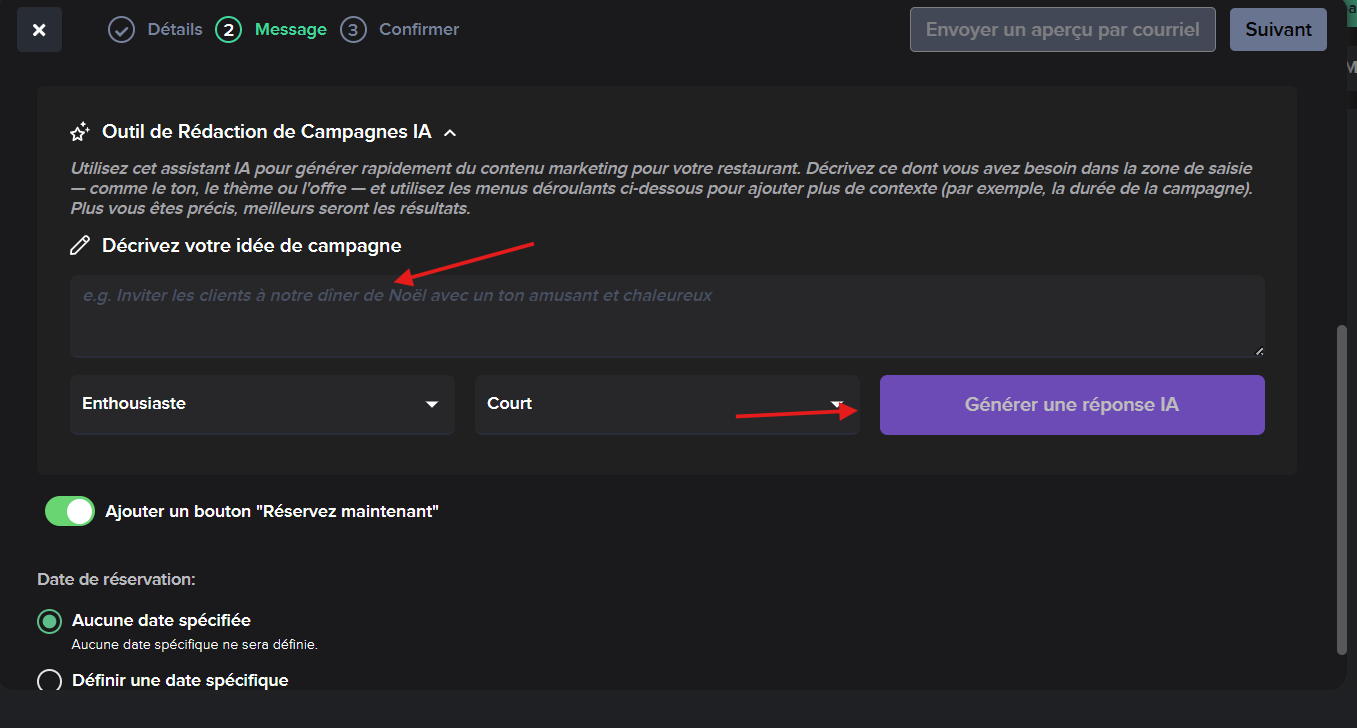1357x728 pixels.
Task: Open the Court length dropdown
Action: click(666, 405)
